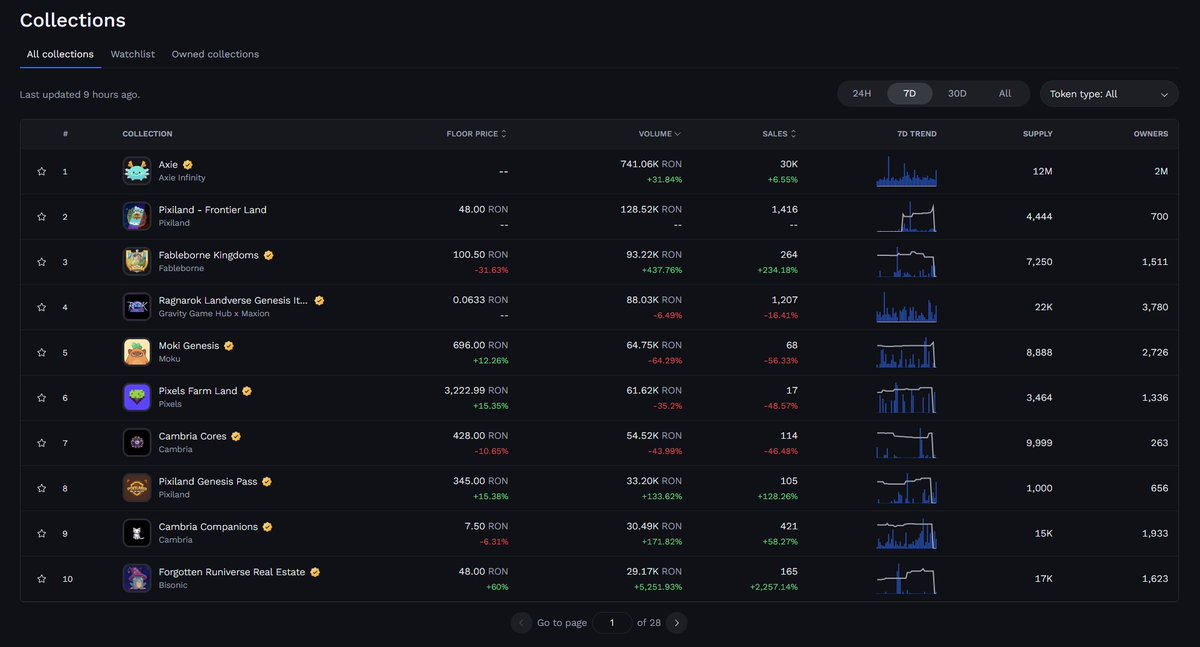This screenshot has width=1200, height=647.
Task: Open Cambria Companions name link
Action: (x=208, y=527)
